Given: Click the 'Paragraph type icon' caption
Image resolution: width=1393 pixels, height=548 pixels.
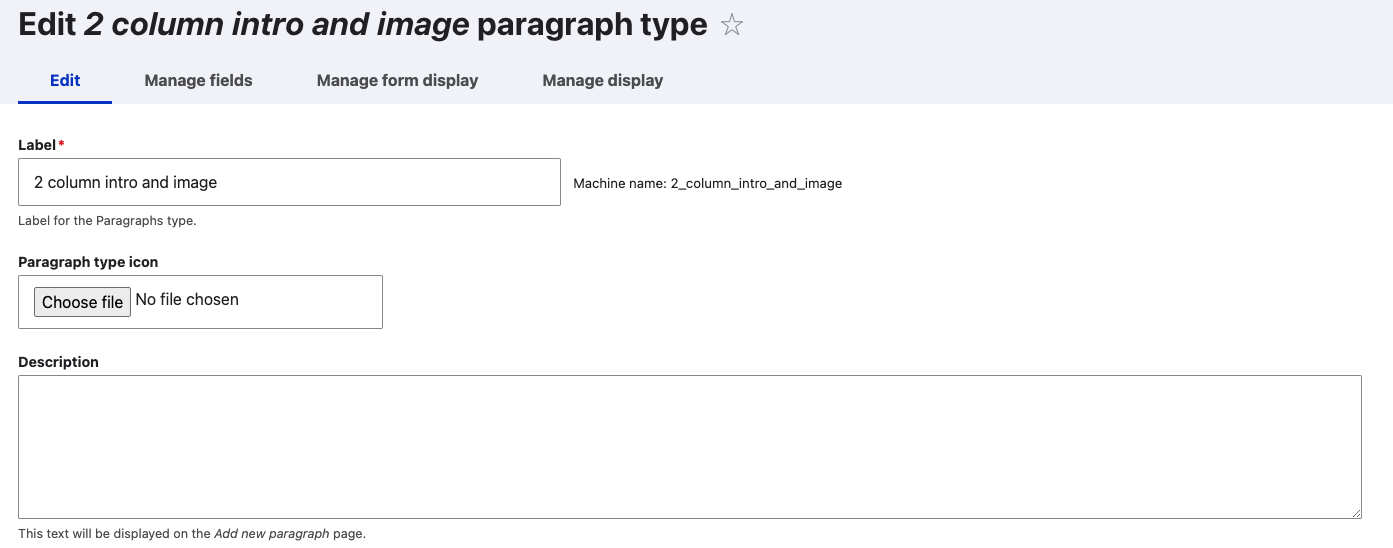Looking at the screenshot, I should coord(88,262).
